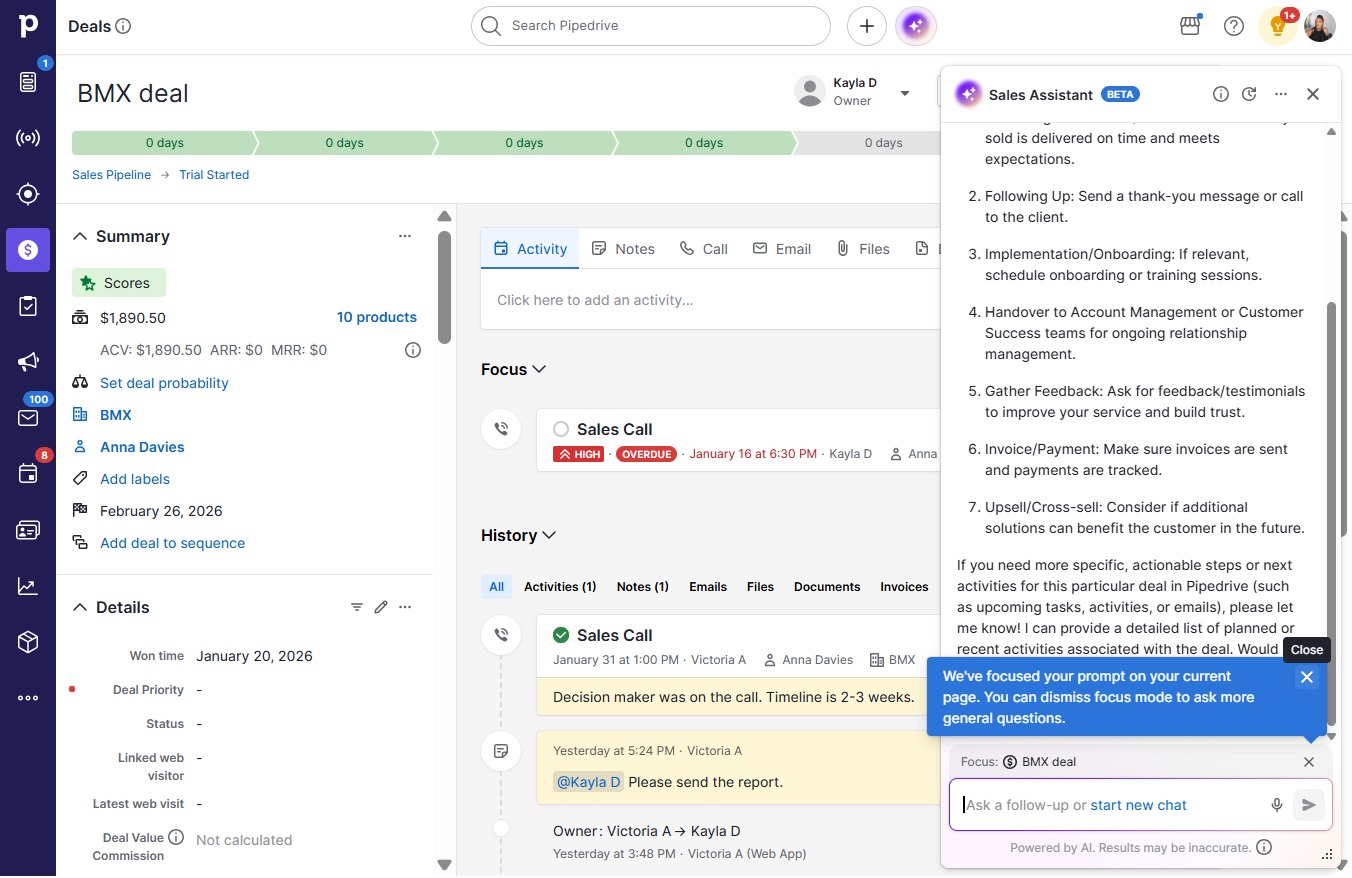Open the Details section more options
The image size is (1352, 878).
405,607
